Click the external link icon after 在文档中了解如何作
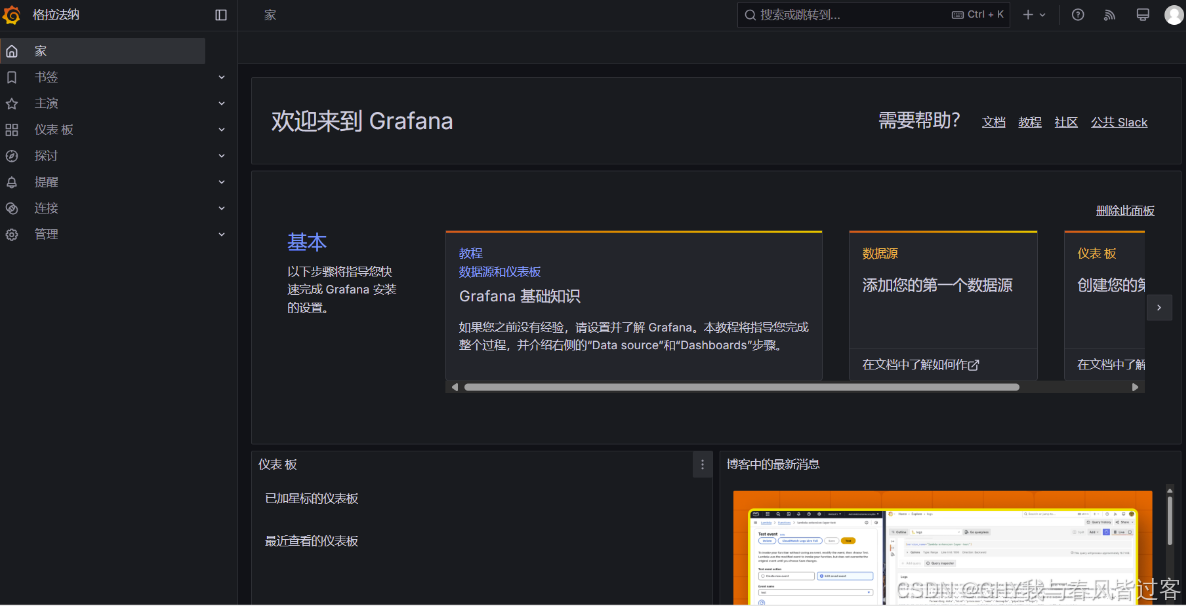 click(973, 366)
